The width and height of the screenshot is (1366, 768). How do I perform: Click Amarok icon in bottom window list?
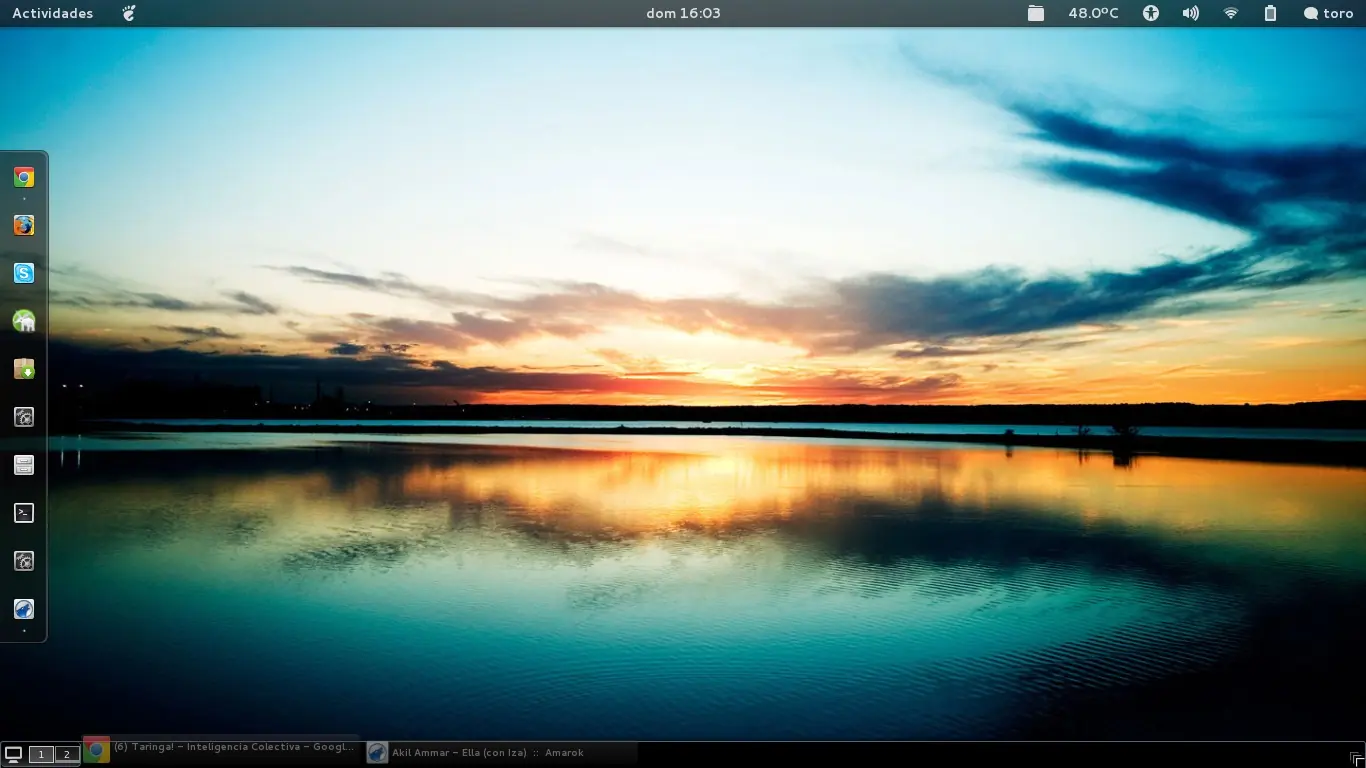tap(377, 752)
